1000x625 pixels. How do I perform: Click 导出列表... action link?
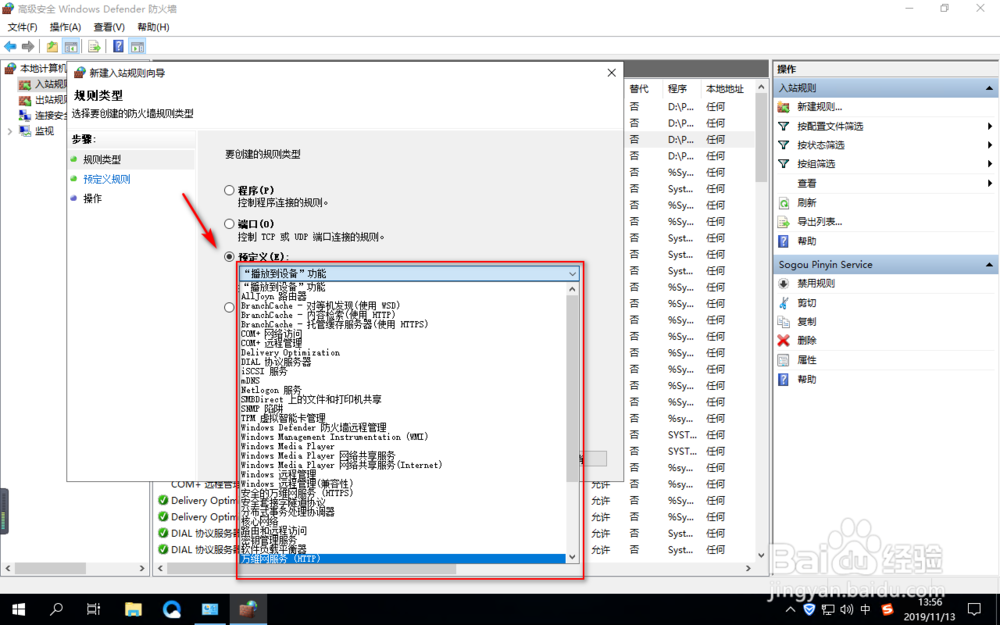pos(820,222)
